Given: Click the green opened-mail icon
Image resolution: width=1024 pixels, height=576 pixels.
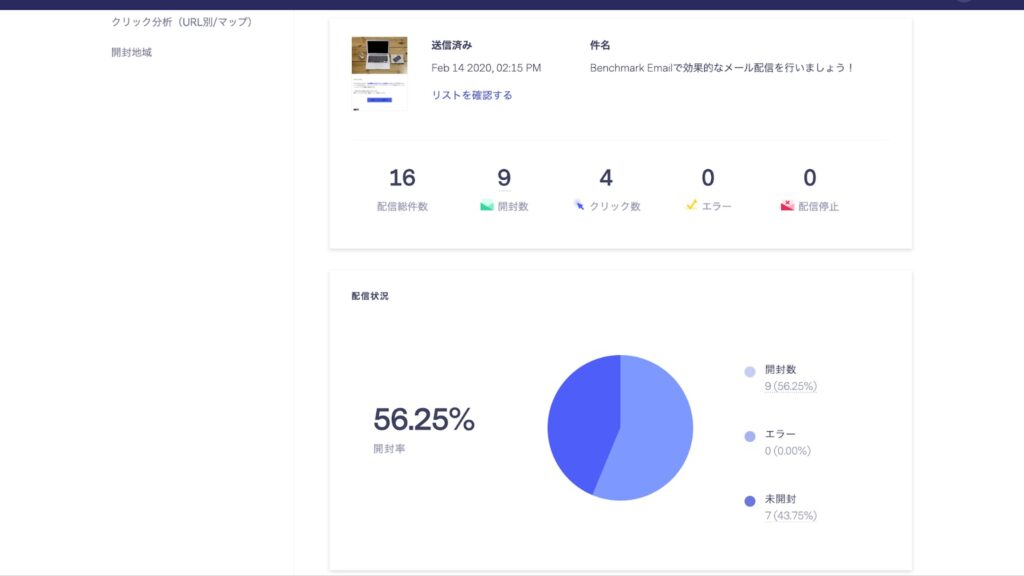Looking at the screenshot, I should click(487, 206).
